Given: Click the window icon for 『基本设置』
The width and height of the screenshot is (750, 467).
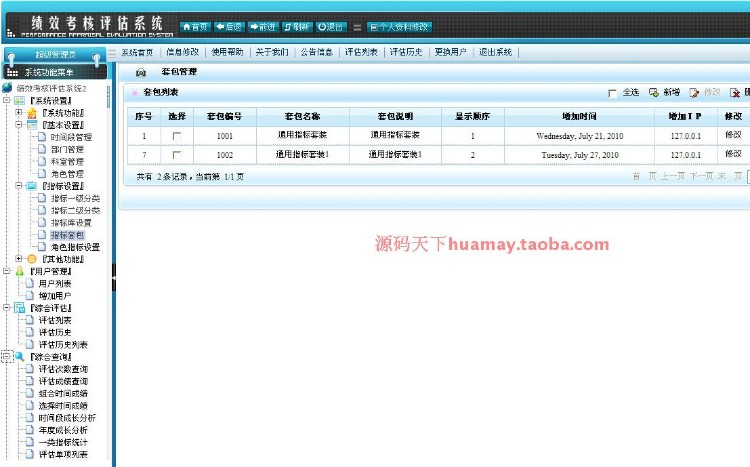Looking at the screenshot, I should pos(32,125).
